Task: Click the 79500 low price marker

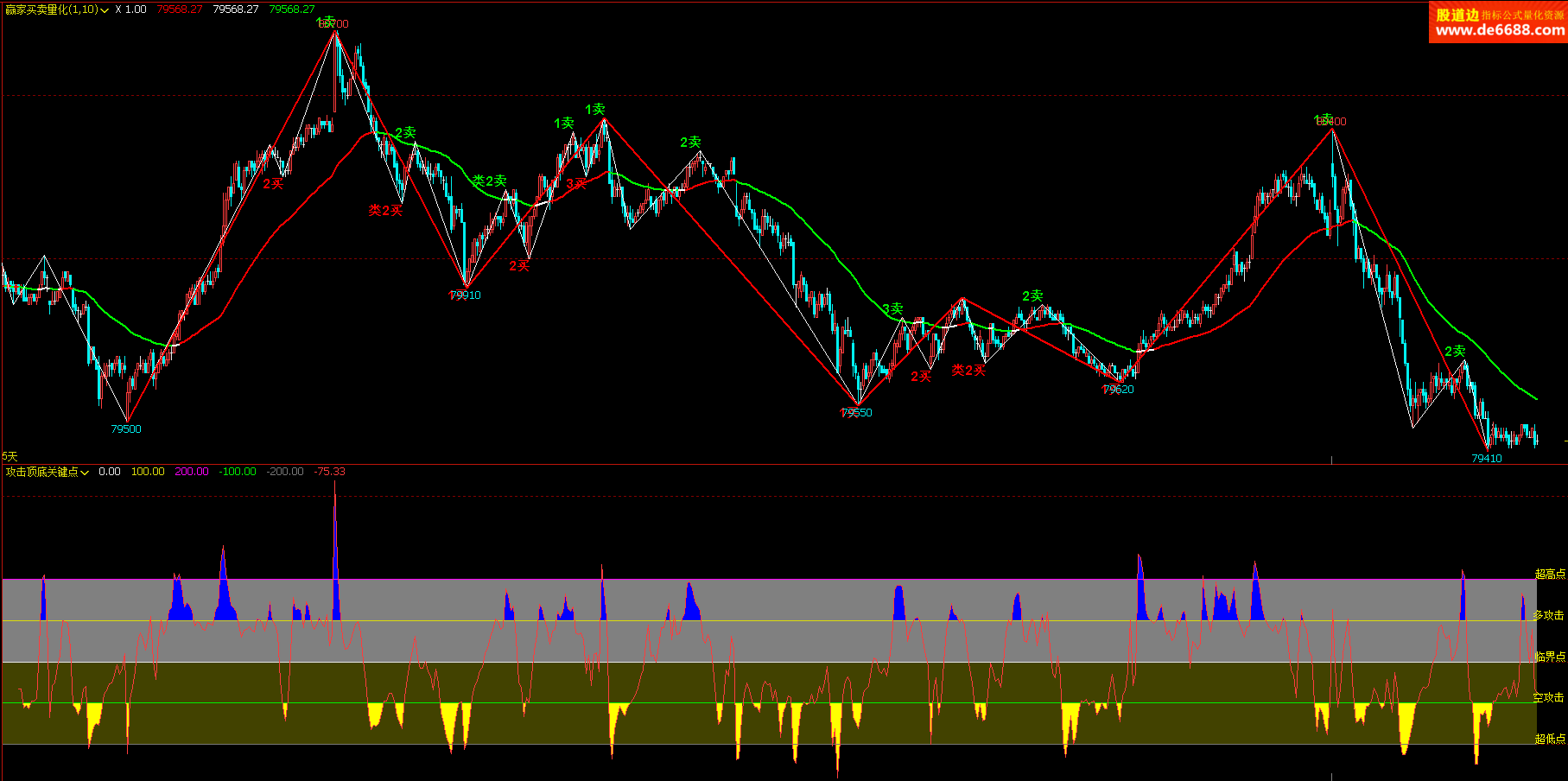Action: 126,429
